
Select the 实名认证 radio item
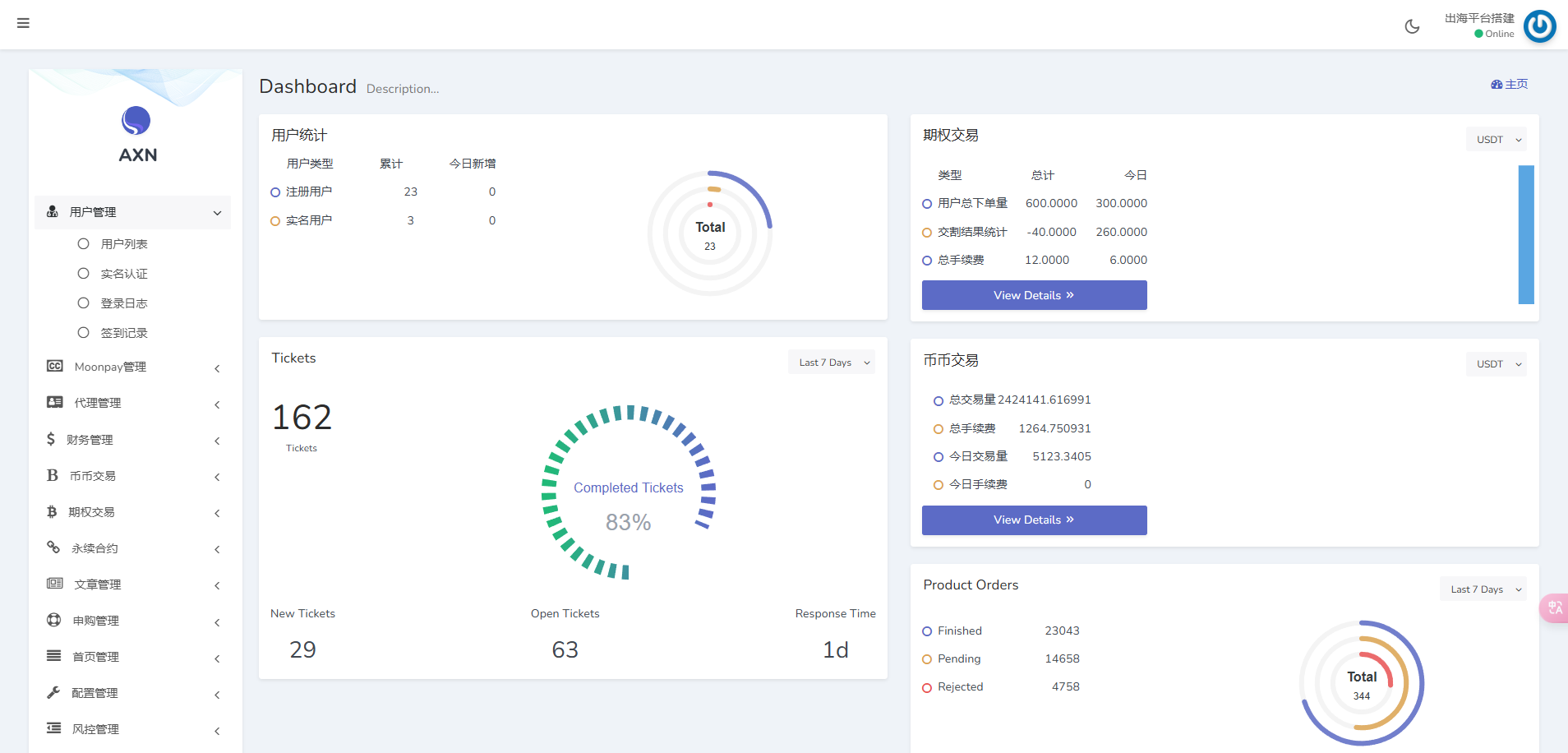(x=84, y=274)
